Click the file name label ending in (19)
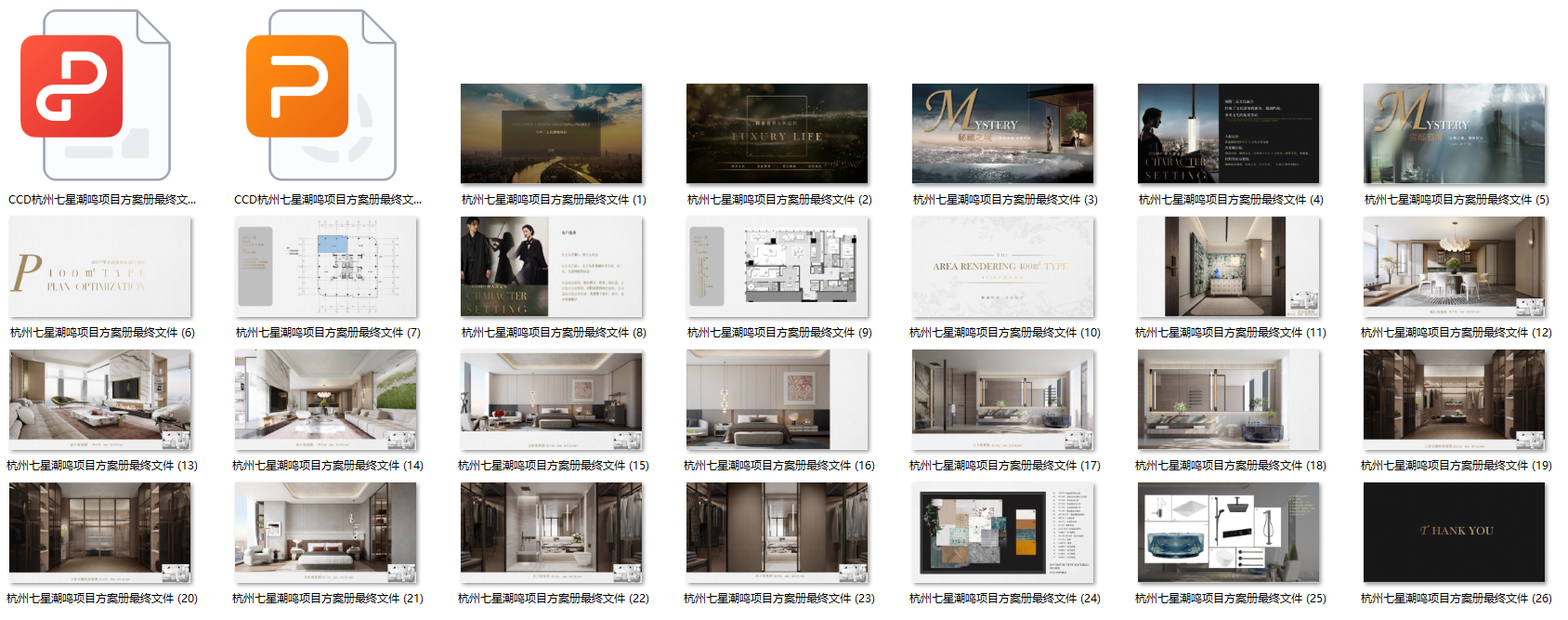 coord(1456,466)
